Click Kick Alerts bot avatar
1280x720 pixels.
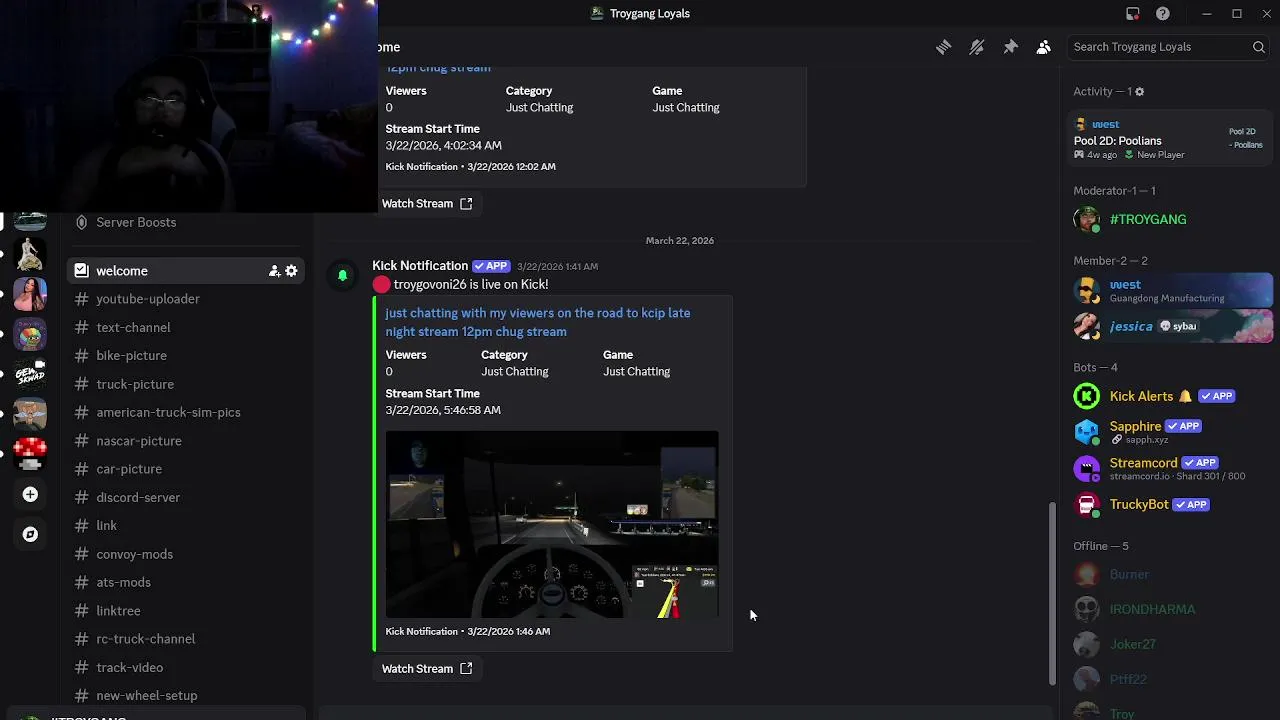tap(1087, 396)
